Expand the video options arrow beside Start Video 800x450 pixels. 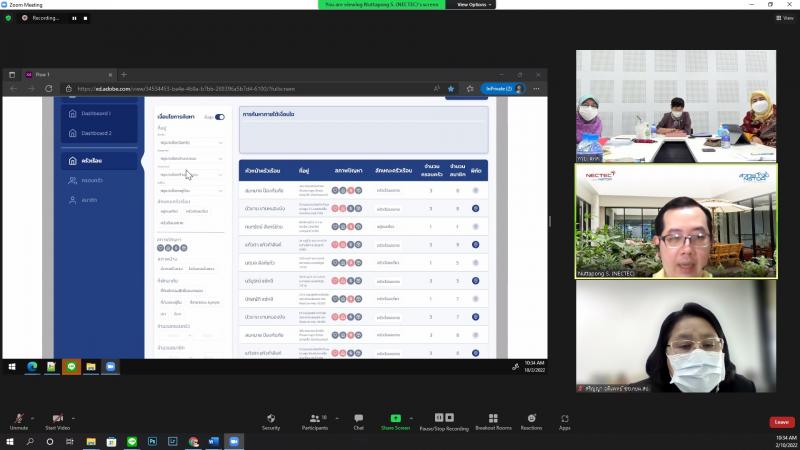coord(73,418)
